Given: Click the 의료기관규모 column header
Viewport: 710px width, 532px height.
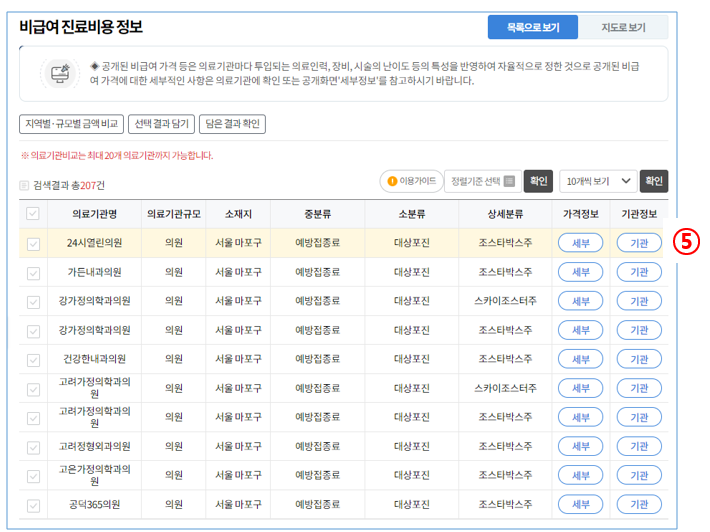Looking at the screenshot, I should [x=173, y=214].
